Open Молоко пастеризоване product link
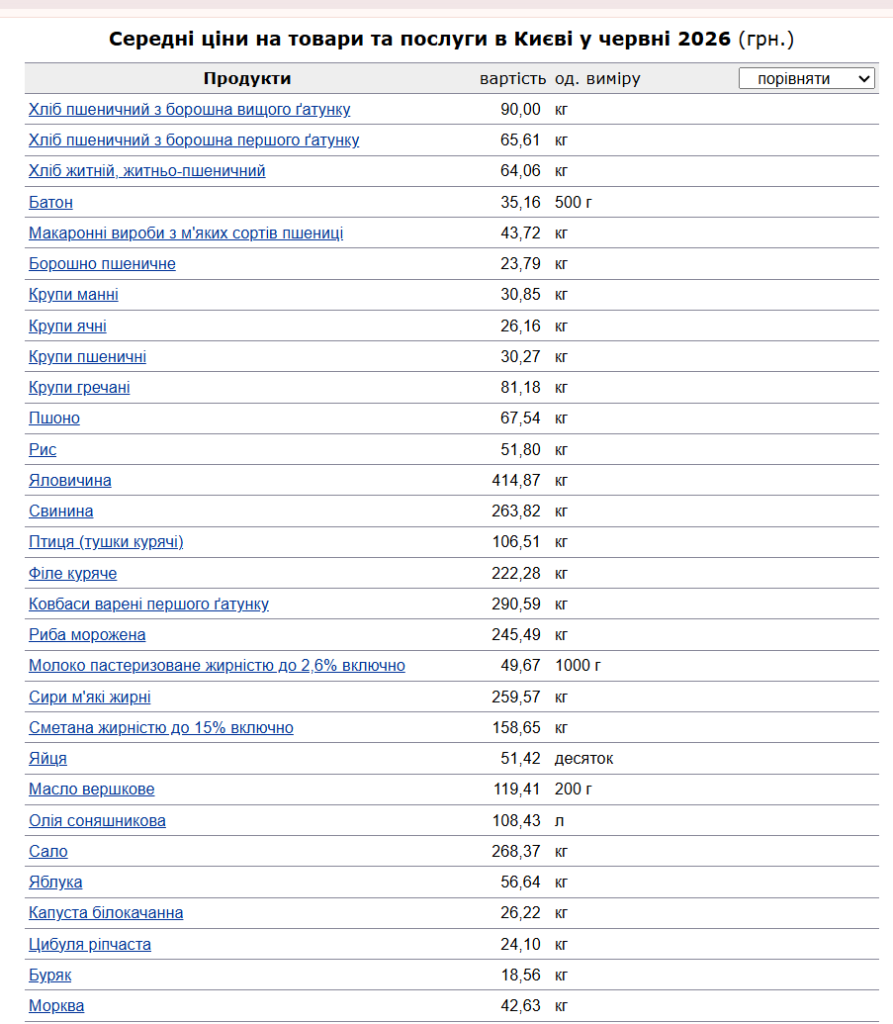Image resolution: width=893 pixels, height=1024 pixels. (x=217, y=665)
